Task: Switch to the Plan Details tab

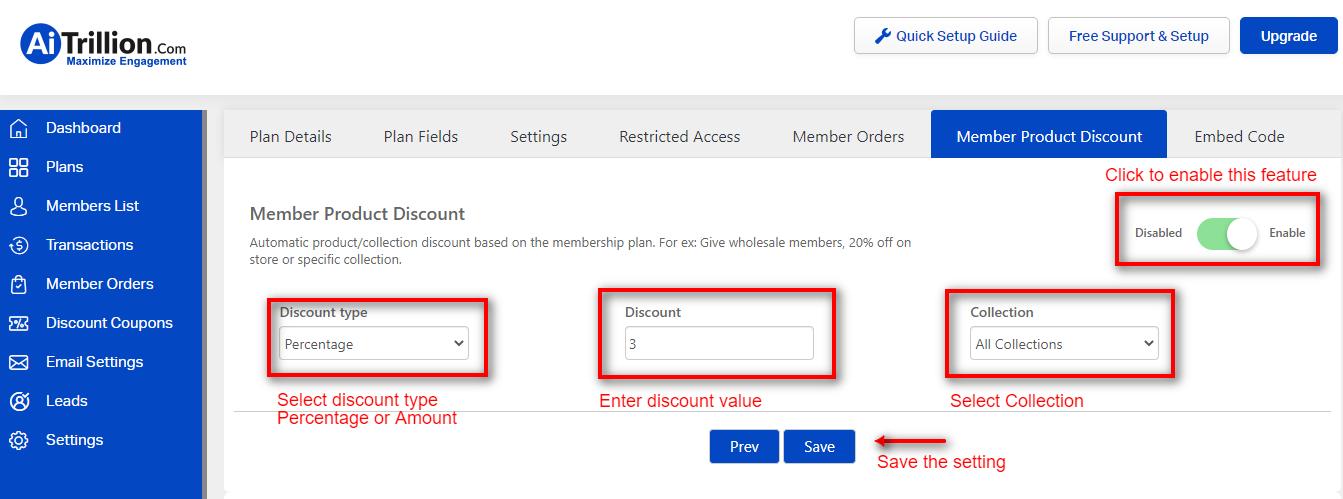Action: [290, 136]
